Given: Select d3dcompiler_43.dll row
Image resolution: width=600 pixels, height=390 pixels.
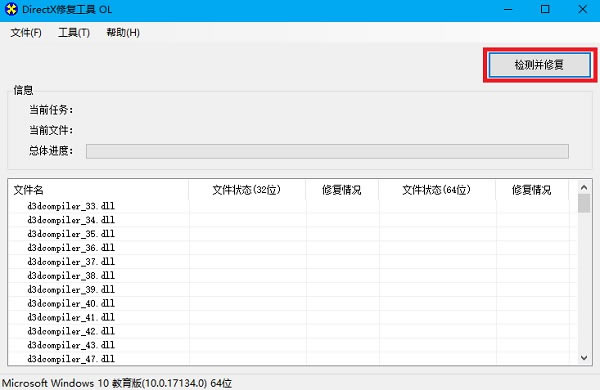Looking at the screenshot, I should (292, 345).
